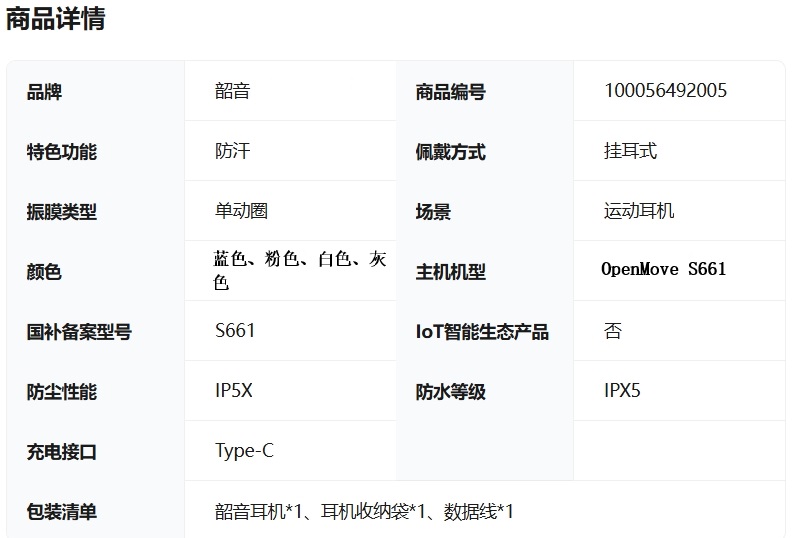Click the IPX5 value

coord(622,391)
